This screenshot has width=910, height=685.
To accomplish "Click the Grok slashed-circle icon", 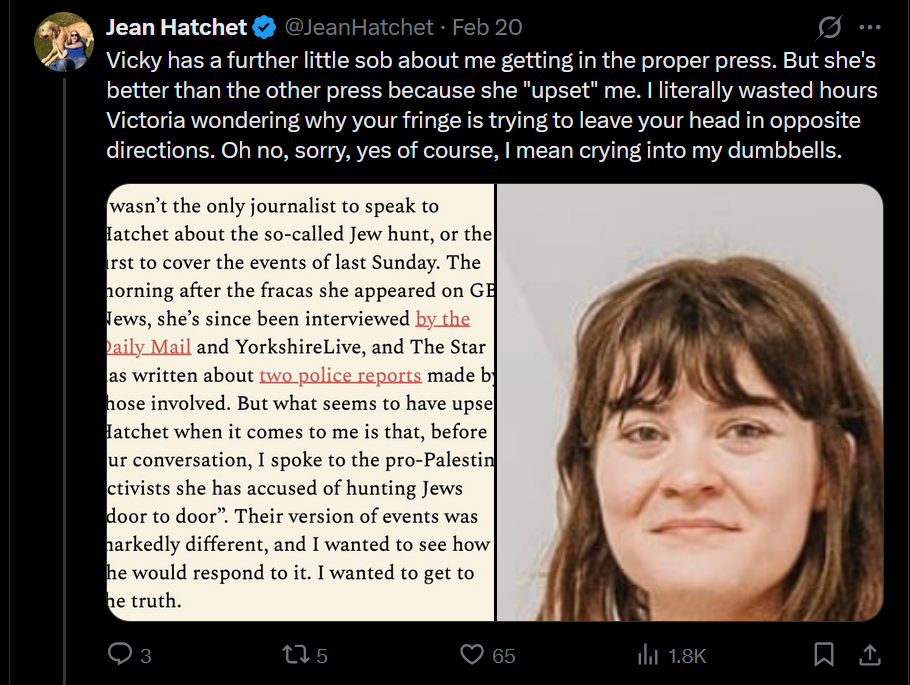I will [x=829, y=27].
